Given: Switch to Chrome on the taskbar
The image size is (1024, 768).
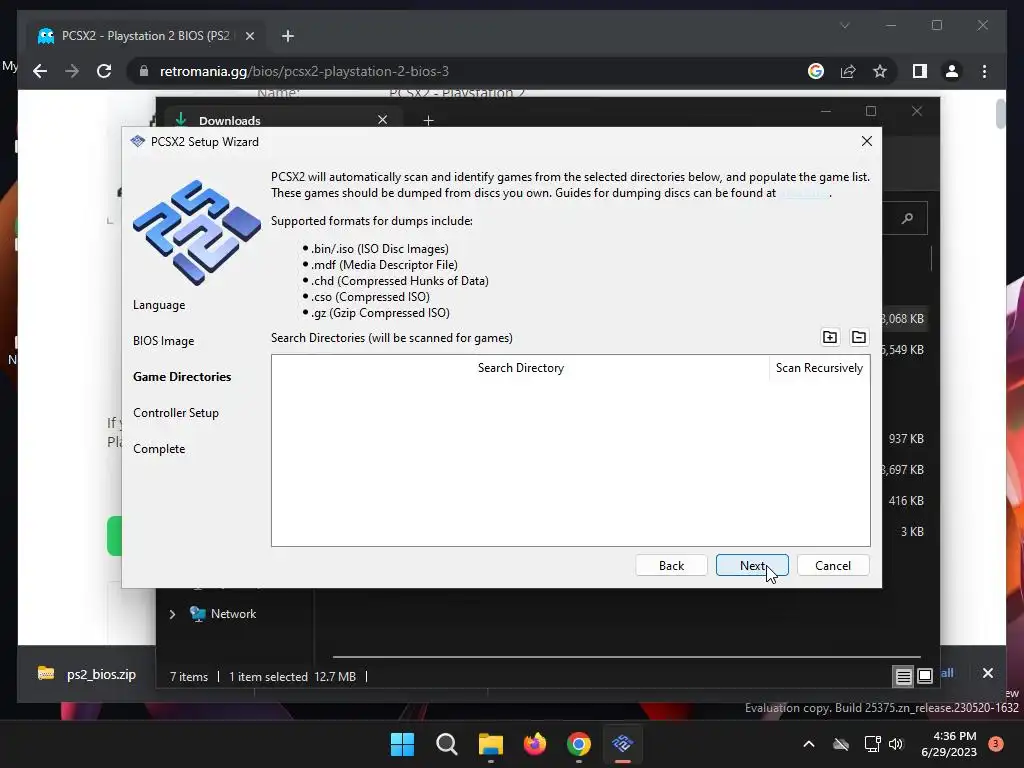Looking at the screenshot, I should (579, 744).
